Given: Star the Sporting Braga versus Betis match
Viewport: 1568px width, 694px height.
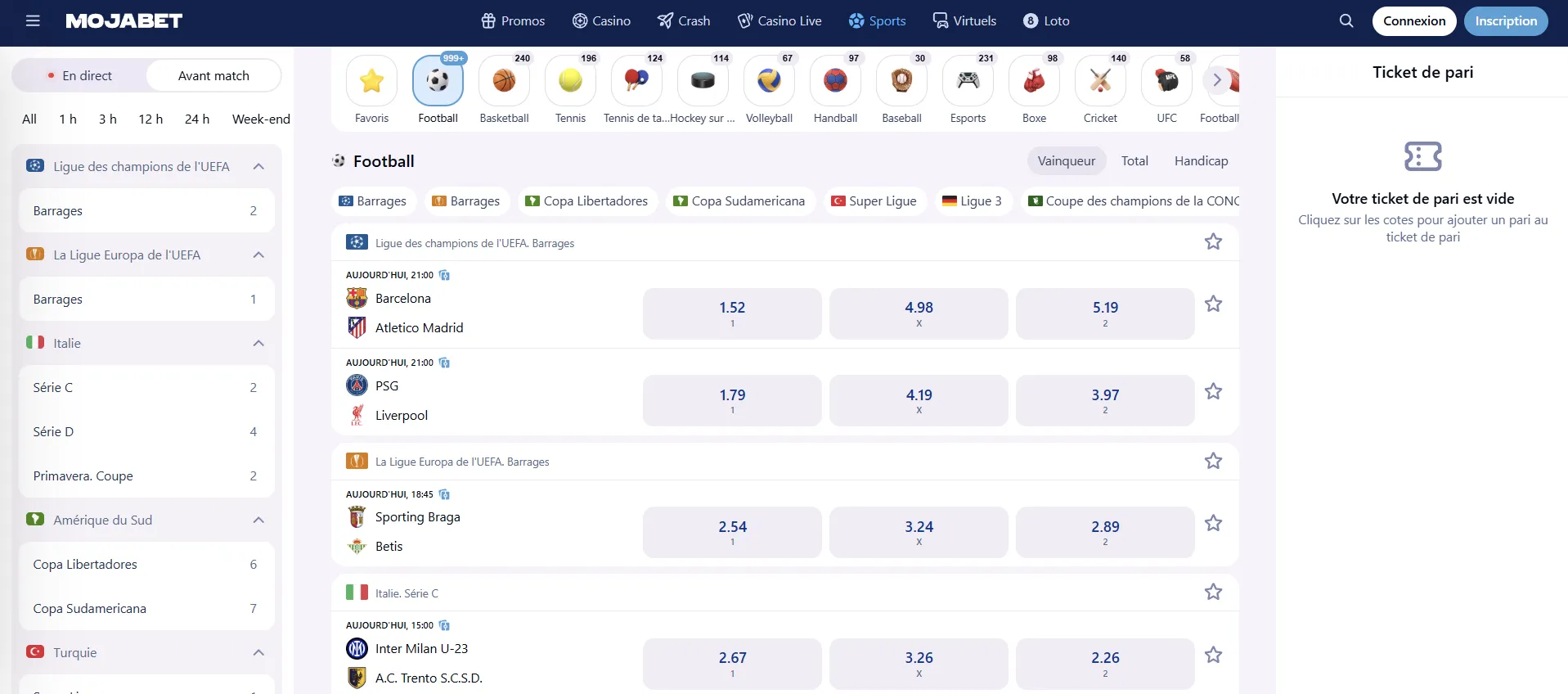Looking at the screenshot, I should tap(1213, 521).
